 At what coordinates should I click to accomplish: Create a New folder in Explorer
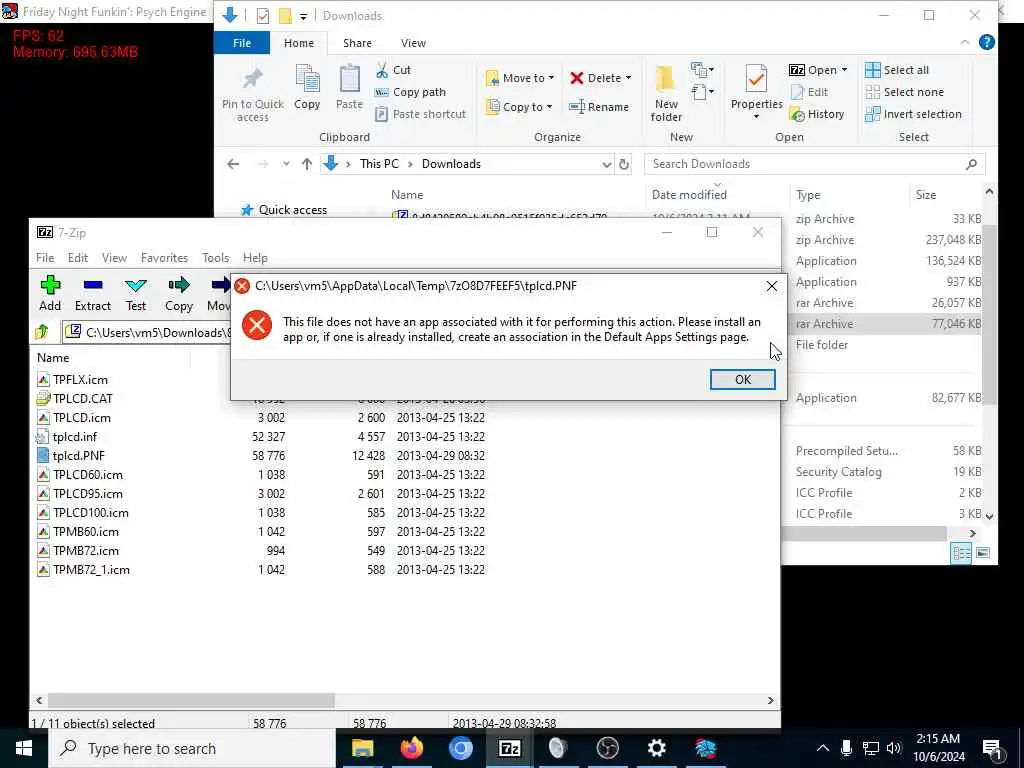pos(666,94)
